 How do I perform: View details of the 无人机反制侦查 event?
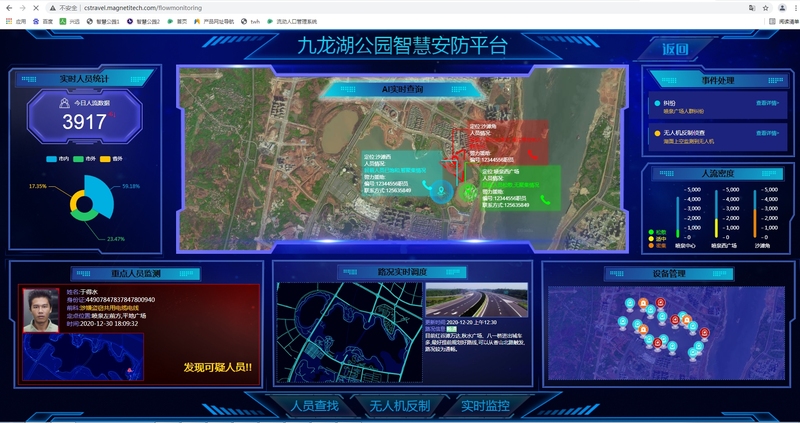click(x=767, y=133)
